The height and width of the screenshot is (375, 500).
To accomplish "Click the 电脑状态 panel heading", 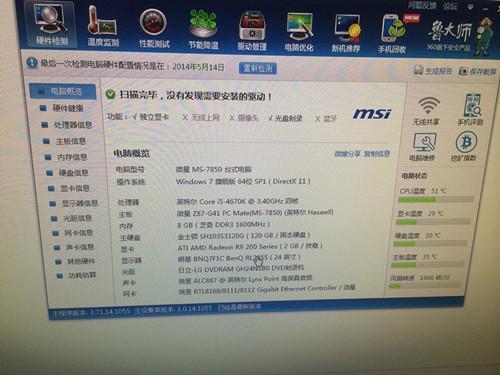I will coord(414,176).
